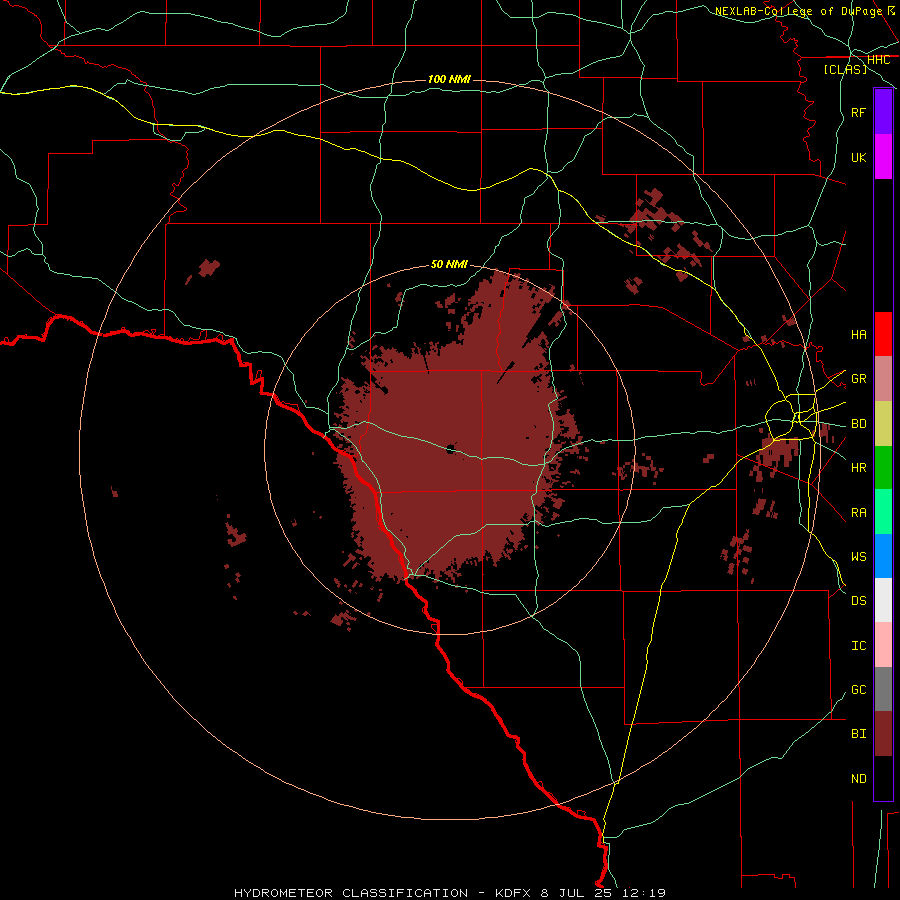Image resolution: width=900 pixels, height=900 pixels.
Task: Click the ND black legend swatch
Action: coord(883,778)
